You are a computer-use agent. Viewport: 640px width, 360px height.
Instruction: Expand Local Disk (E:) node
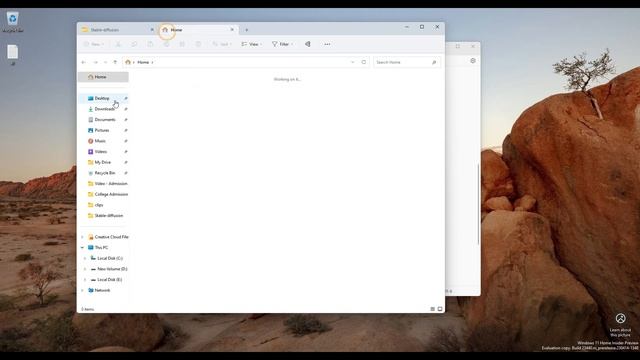click(85, 280)
